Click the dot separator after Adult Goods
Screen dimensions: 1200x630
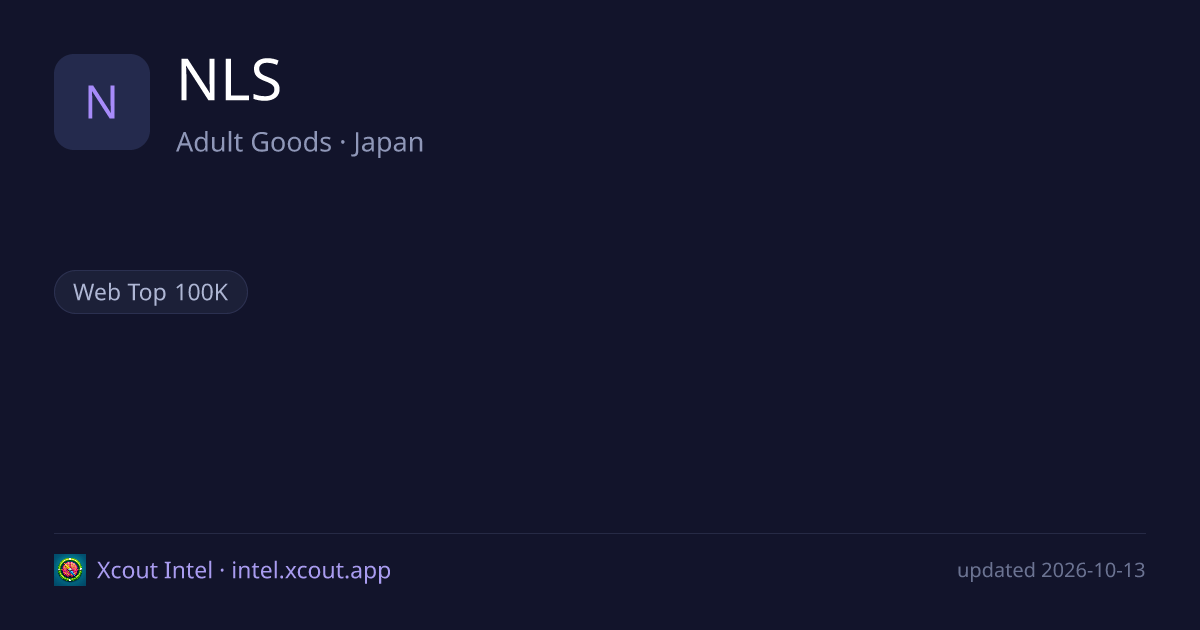pos(342,144)
